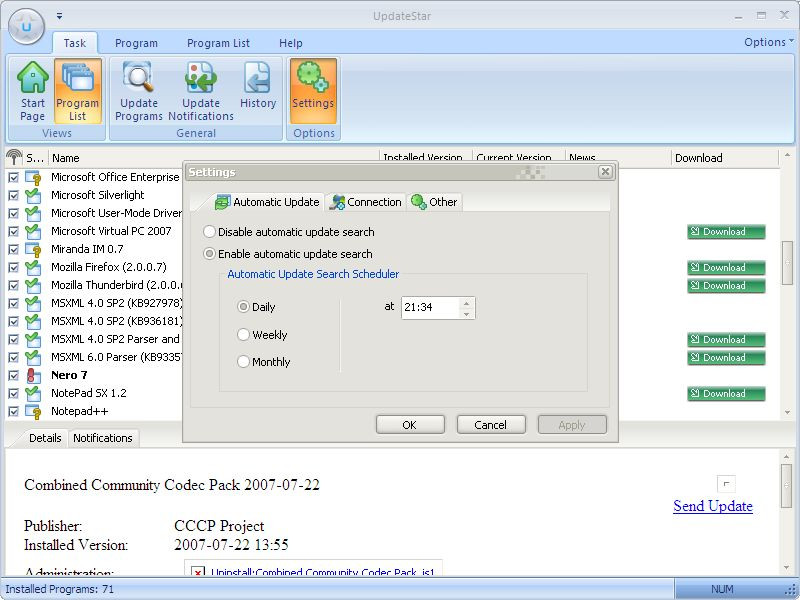Select the Nero 7 program row
Image resolution: width=800 pixels, height=600 pixels.
click(69, 376)
